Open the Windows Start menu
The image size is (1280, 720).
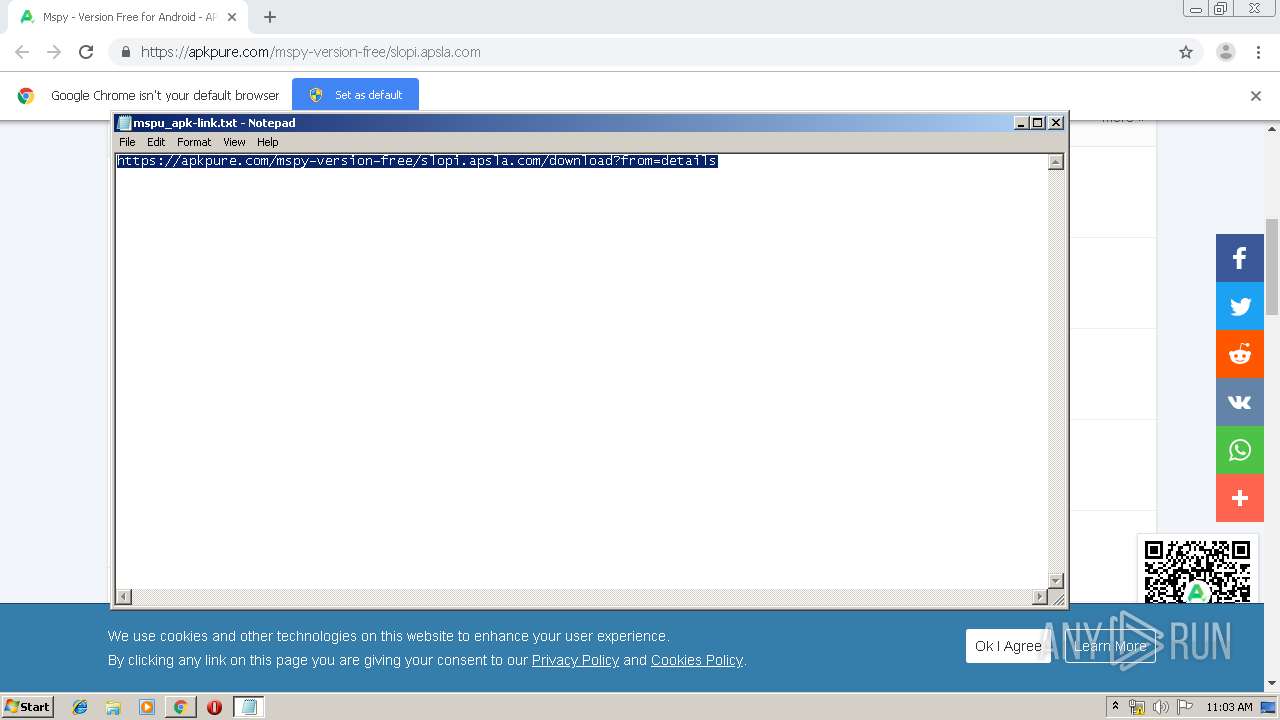(28, 707)
